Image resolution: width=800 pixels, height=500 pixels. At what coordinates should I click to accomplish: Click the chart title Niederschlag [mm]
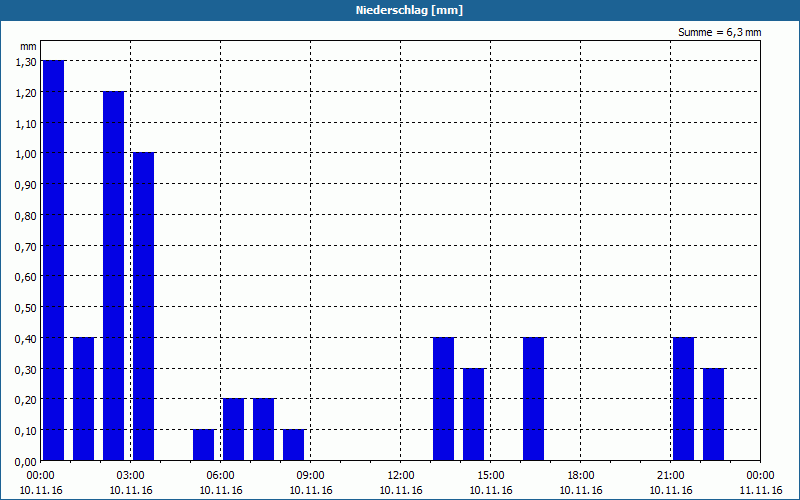click(409, 10)
